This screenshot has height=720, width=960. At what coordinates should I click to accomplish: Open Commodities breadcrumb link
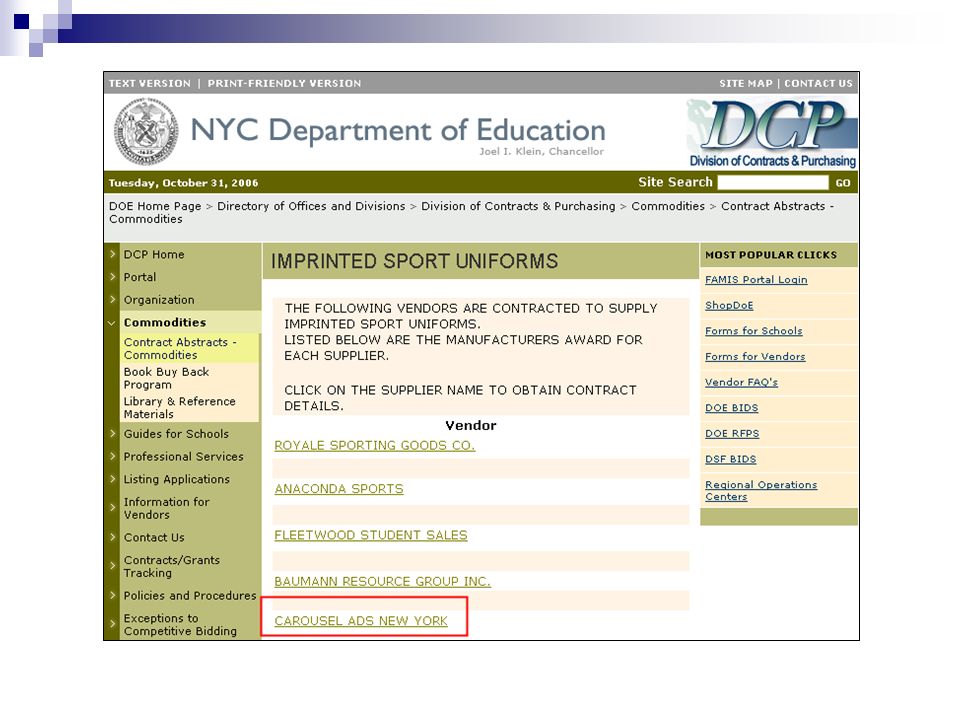click(x=668, y=206)
